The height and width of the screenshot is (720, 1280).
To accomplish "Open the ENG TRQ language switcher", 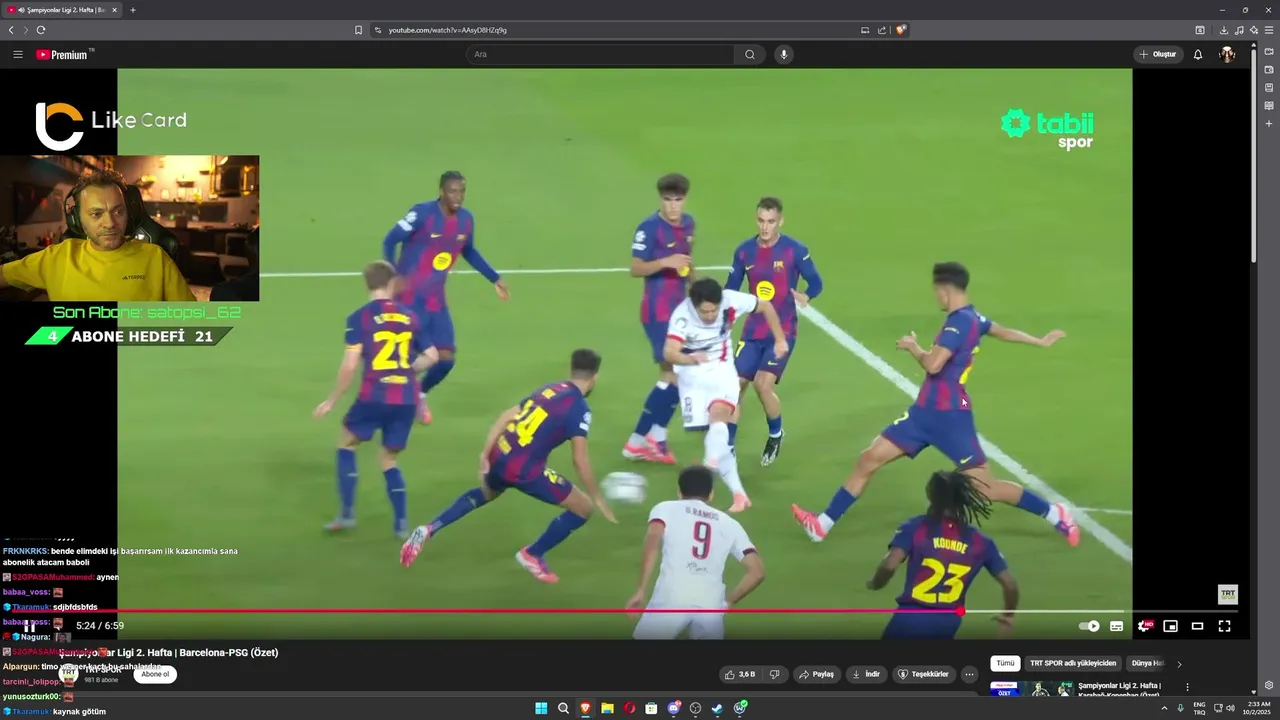I will pyautogui.click(x=1199, y=708).
